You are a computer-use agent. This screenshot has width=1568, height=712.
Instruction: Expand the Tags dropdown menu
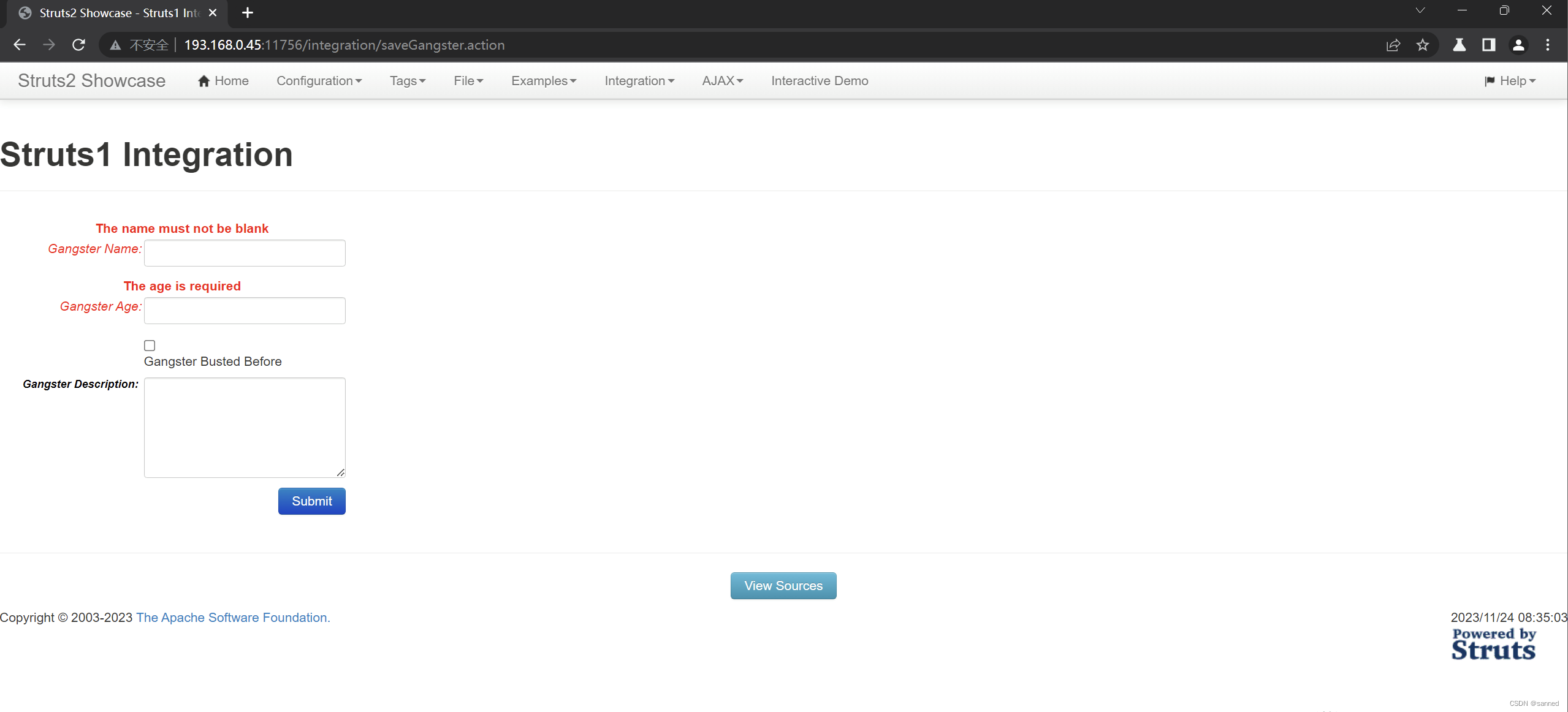pos(408,81)
